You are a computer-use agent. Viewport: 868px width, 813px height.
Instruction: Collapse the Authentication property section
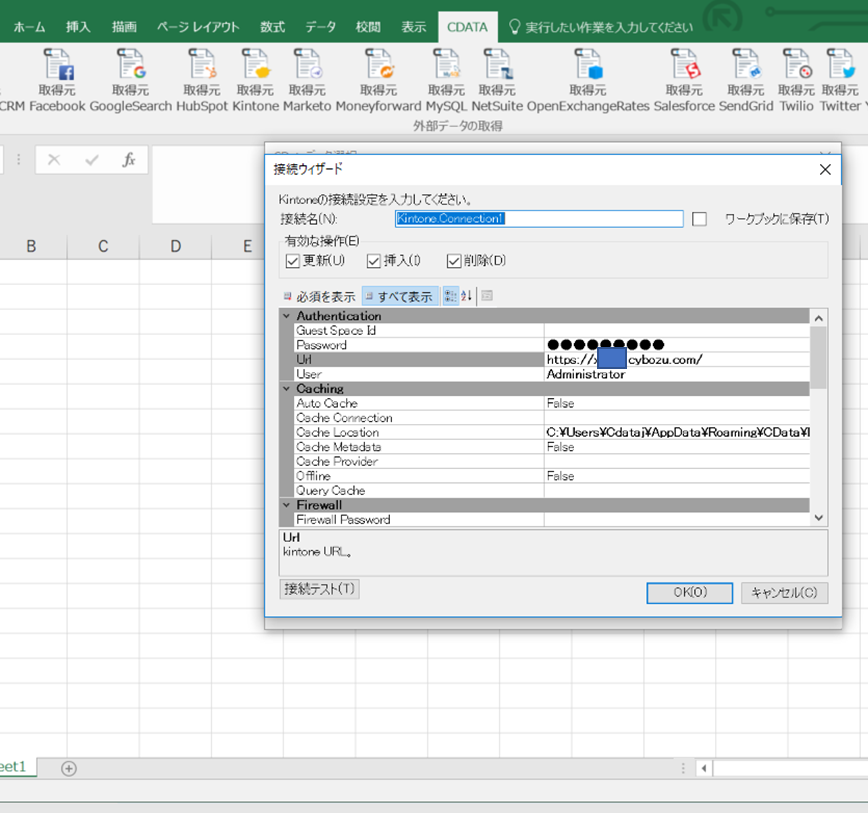coord(287,316)
